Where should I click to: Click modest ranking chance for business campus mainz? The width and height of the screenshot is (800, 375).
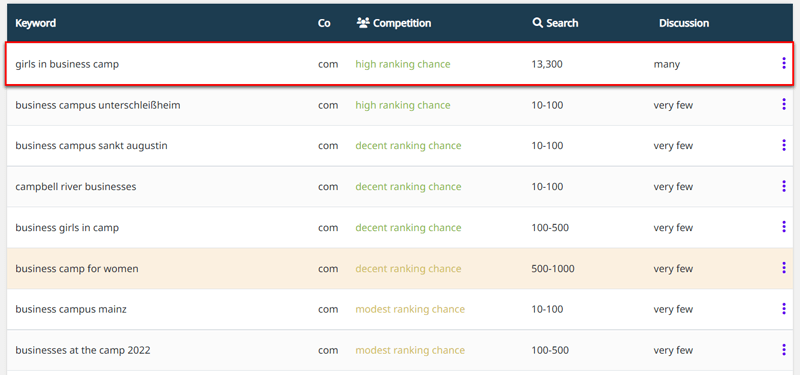(x=410, y=309)
